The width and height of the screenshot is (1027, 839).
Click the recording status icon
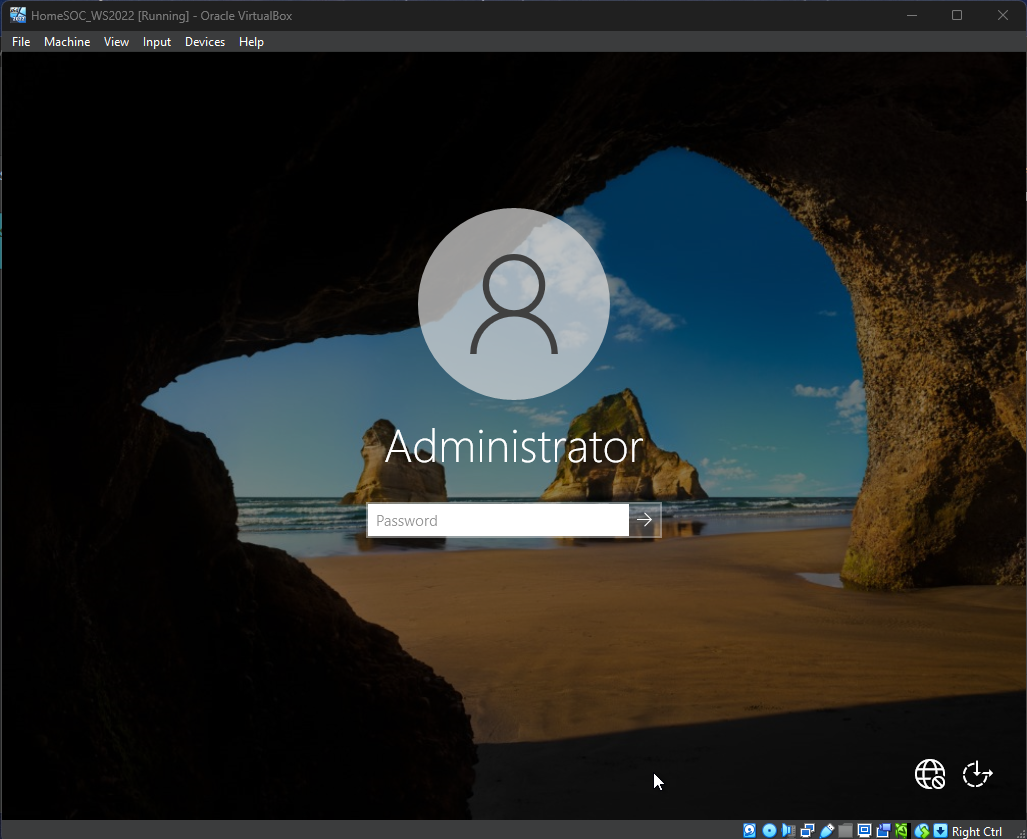[883, 830]
